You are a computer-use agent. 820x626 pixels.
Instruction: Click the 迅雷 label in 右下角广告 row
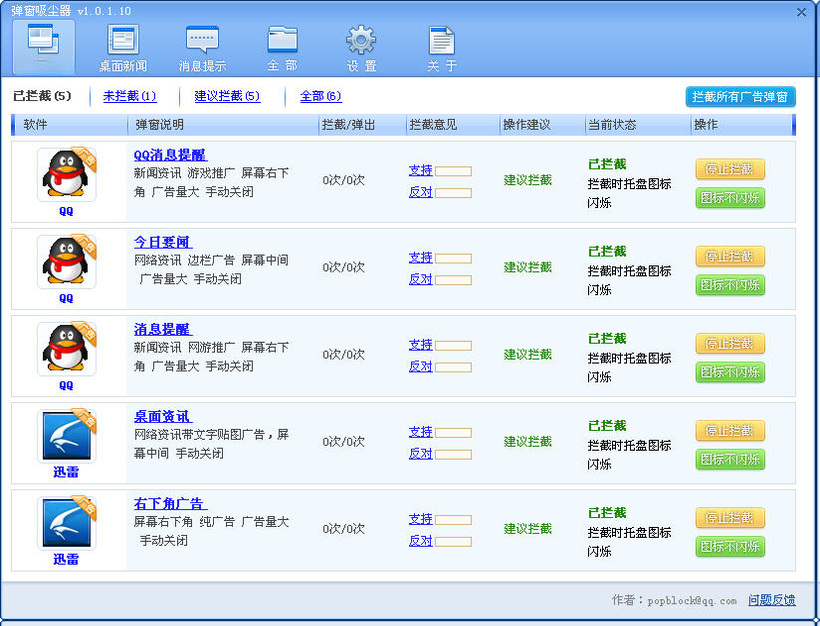(x=66, y=560)
